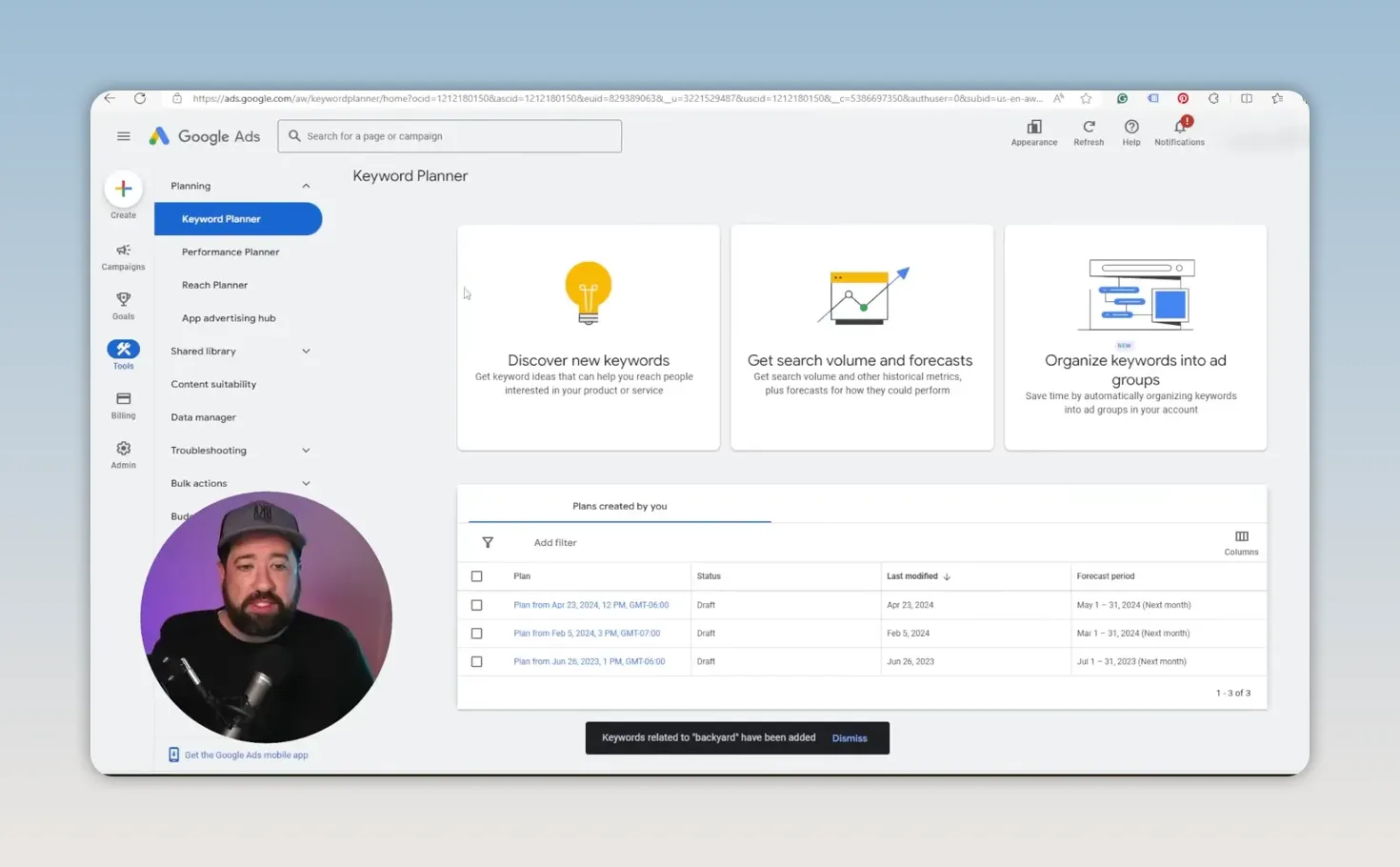Viewport: 1400px width, 867px height.
Task: Open Notifications bell
Action: 1180,127
